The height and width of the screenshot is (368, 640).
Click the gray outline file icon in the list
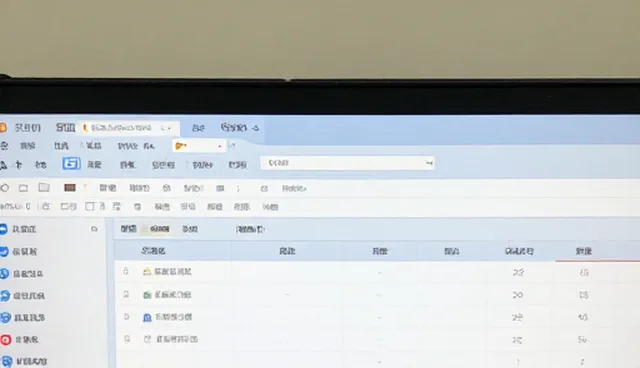147,339
